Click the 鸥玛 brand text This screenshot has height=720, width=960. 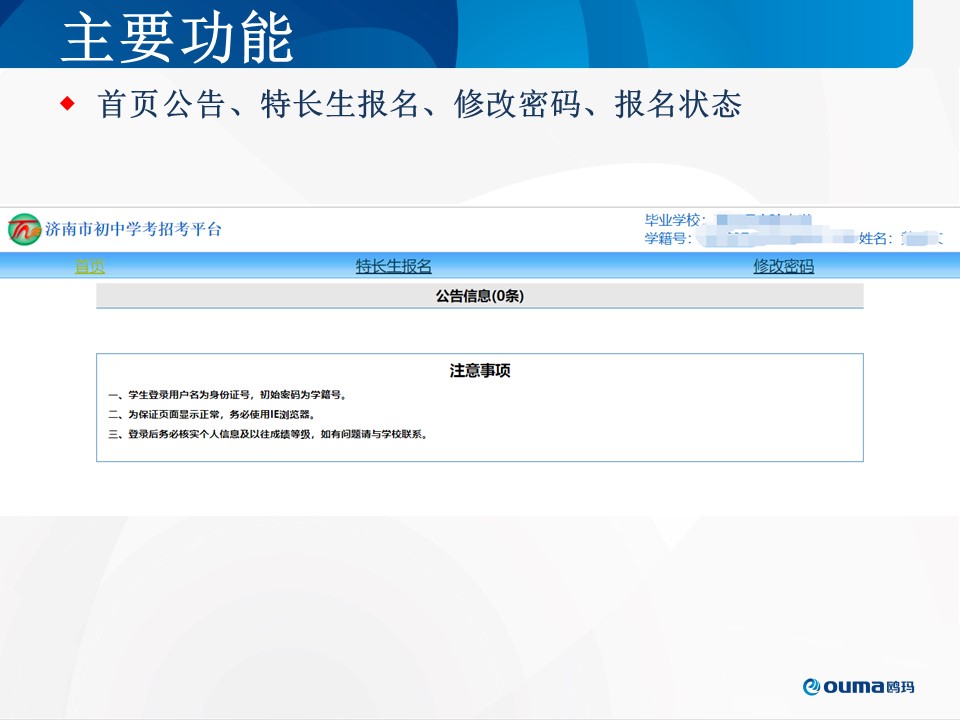pyautogui.click(x=900, y=686)
